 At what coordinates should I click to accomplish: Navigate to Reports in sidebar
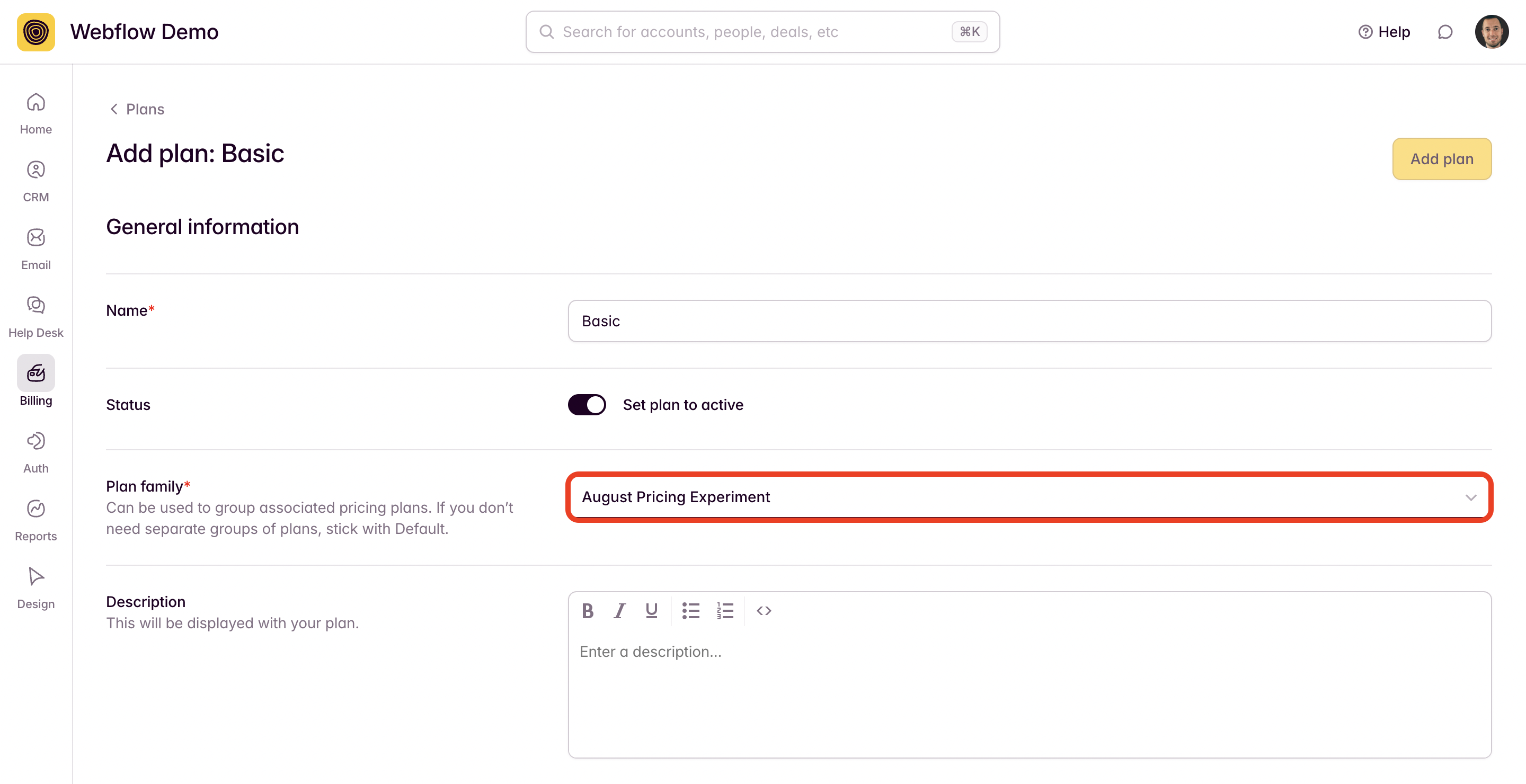click(x=36, y=520)
